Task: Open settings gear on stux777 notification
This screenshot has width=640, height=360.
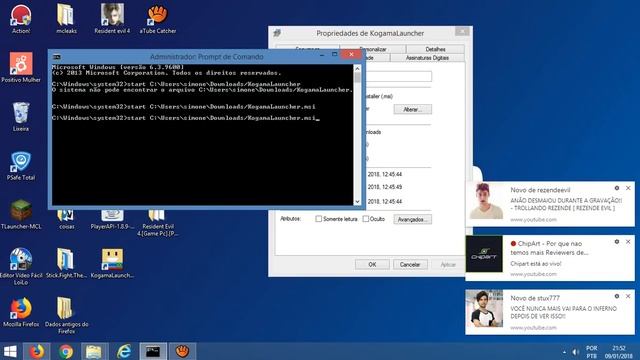Action: point(617,296)
